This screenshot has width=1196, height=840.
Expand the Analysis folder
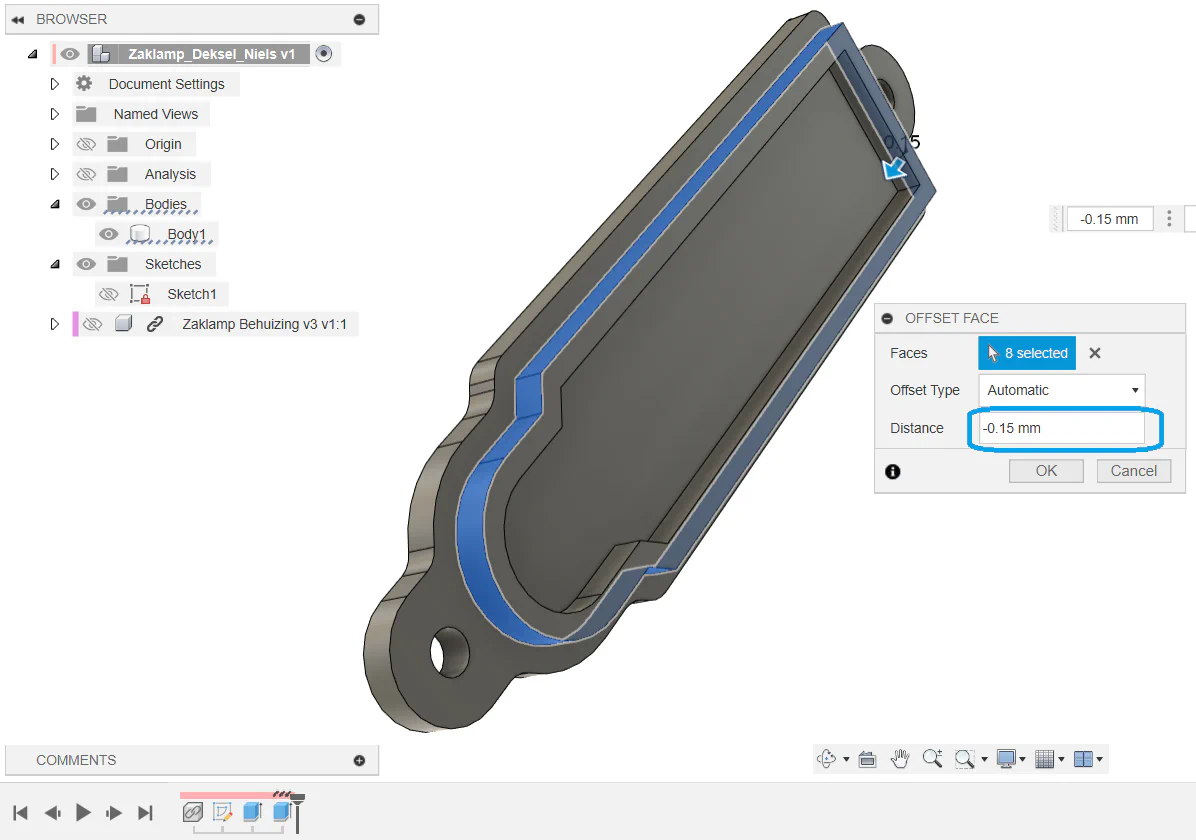[x=54, y=174]
